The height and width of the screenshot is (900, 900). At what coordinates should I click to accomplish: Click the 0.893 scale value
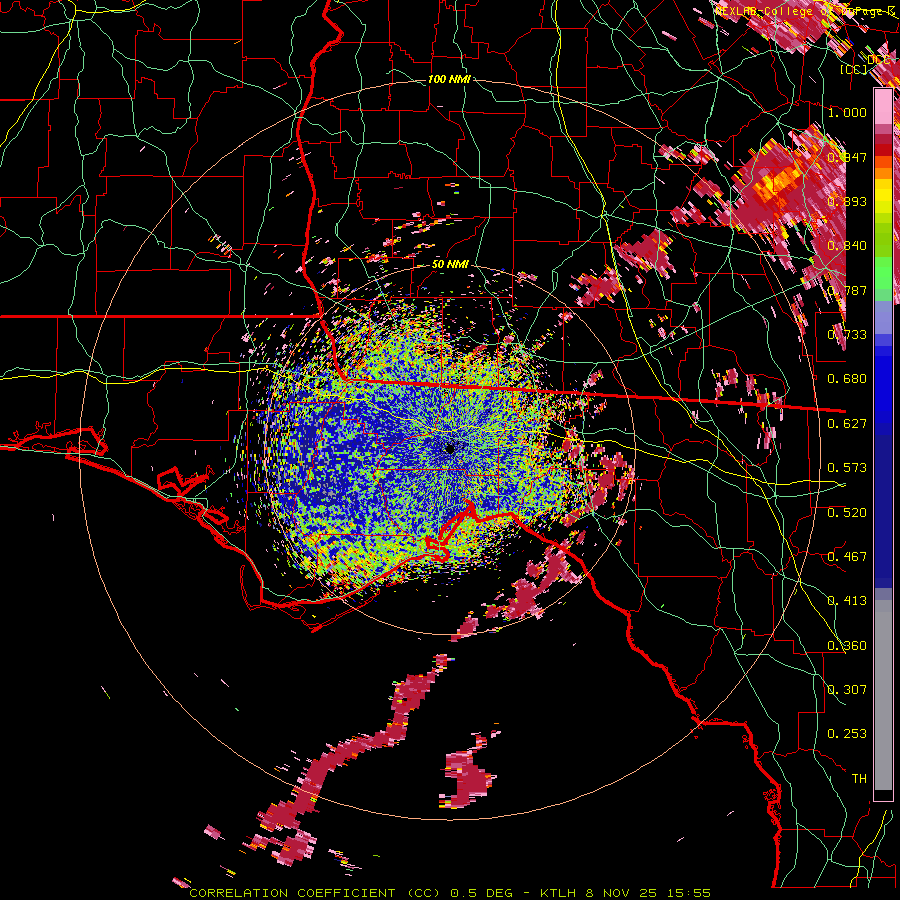click(847, 201)
